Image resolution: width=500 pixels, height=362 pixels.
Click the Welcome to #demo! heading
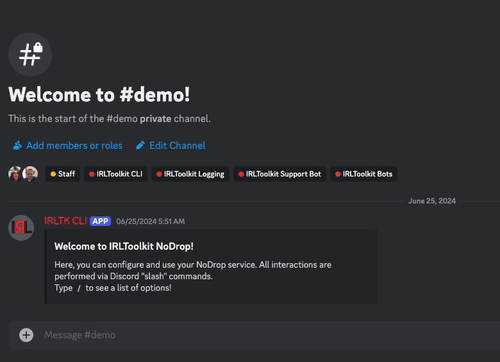click(x=99, y=95)
